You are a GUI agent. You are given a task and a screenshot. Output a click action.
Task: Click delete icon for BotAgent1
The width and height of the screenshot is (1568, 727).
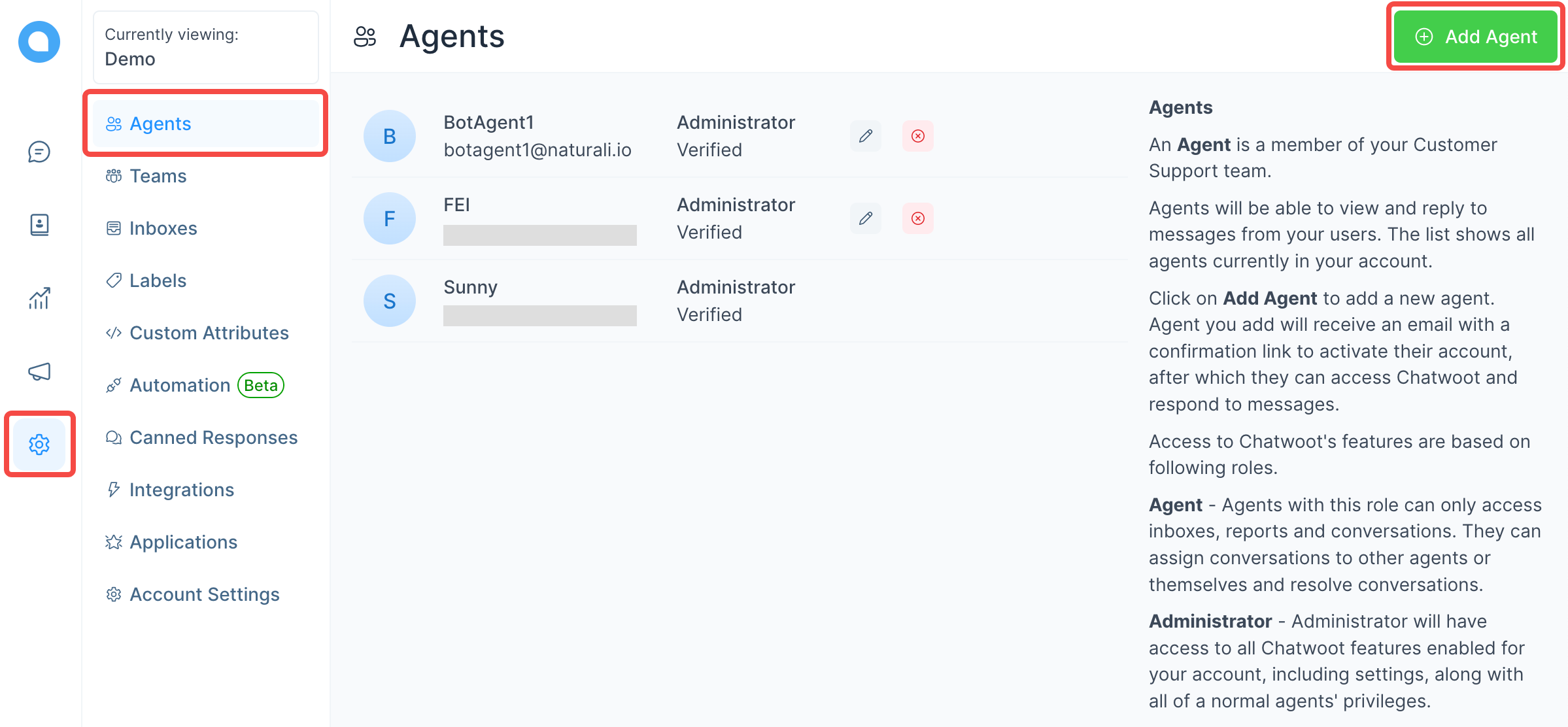[x=918, y=135]
